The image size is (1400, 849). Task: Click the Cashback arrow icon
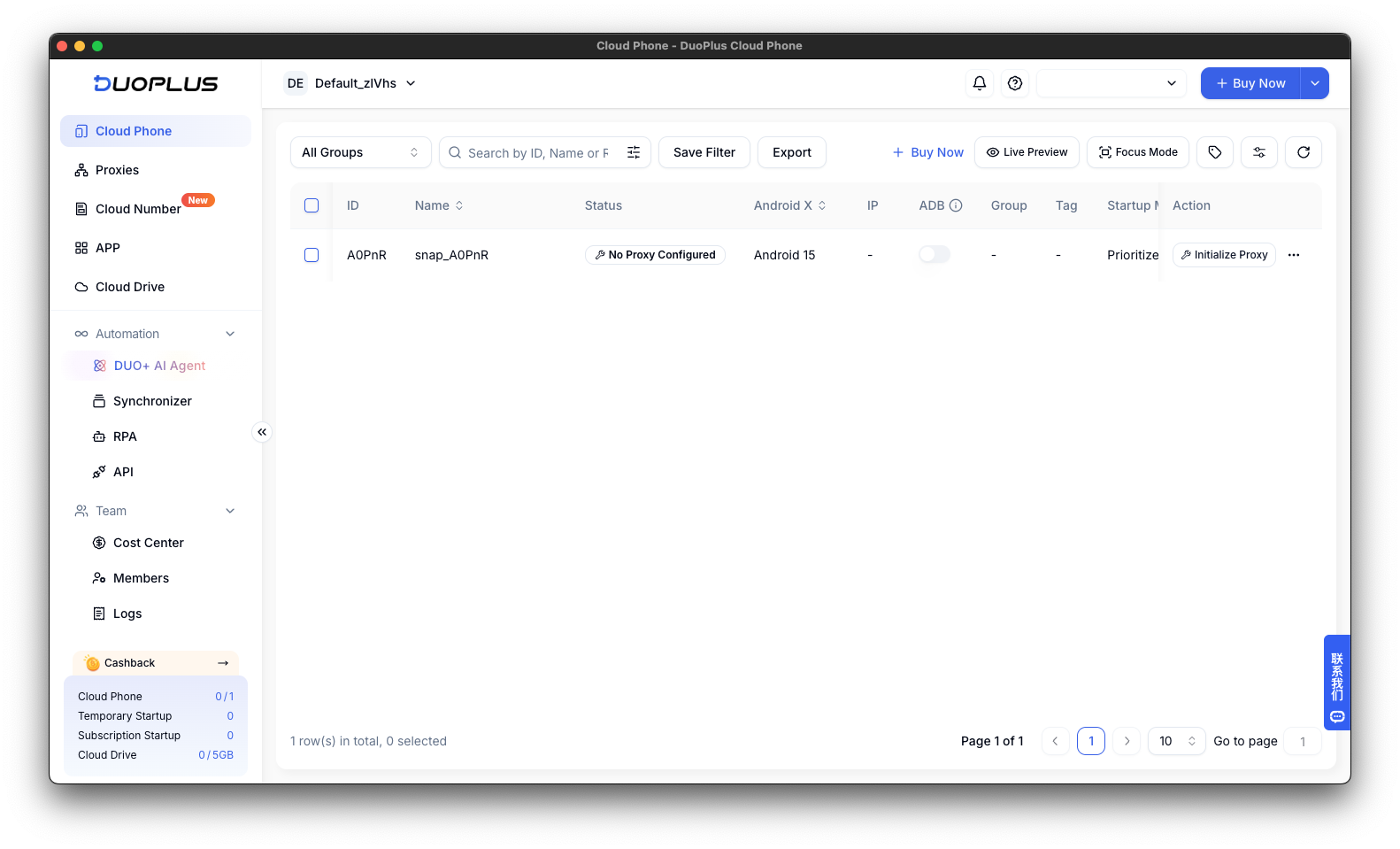[223, 663]
